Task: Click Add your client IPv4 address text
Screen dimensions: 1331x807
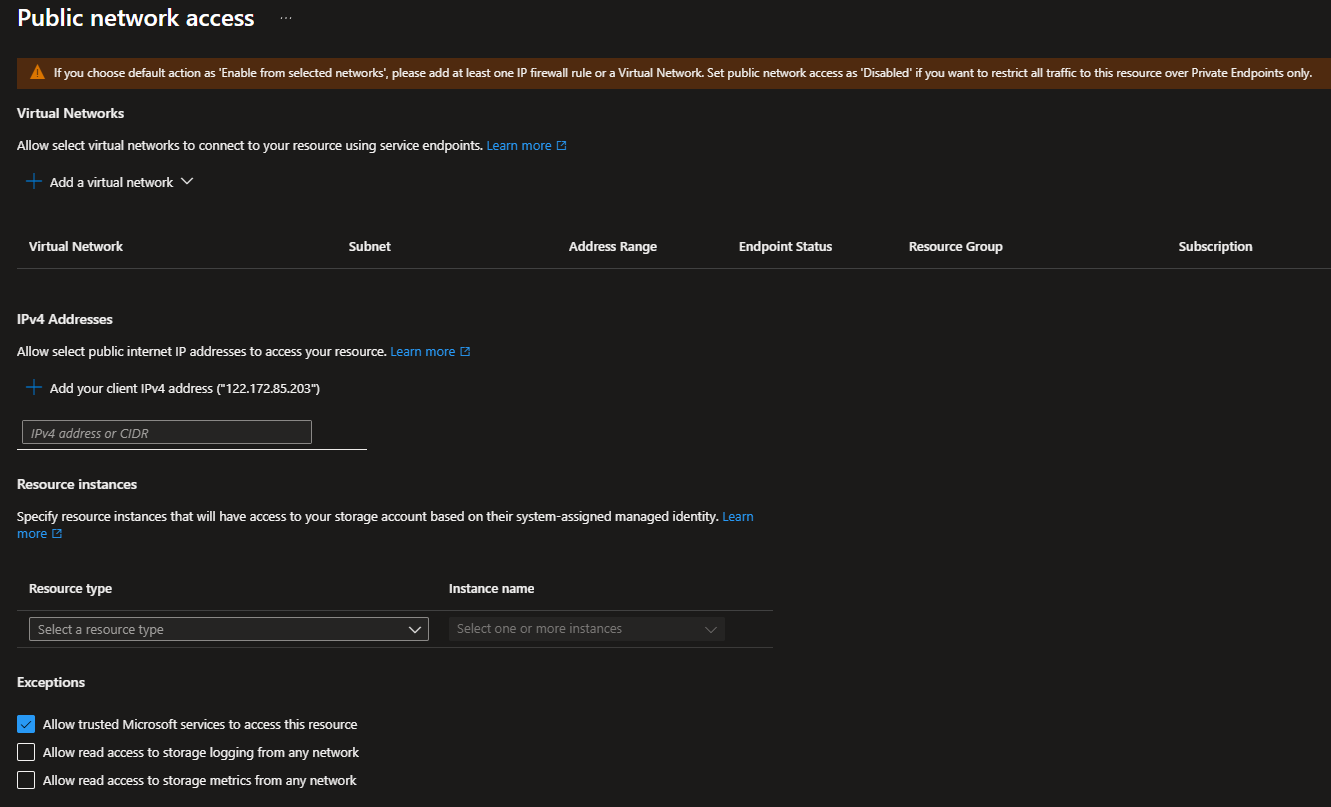Action: pos(184,388)
